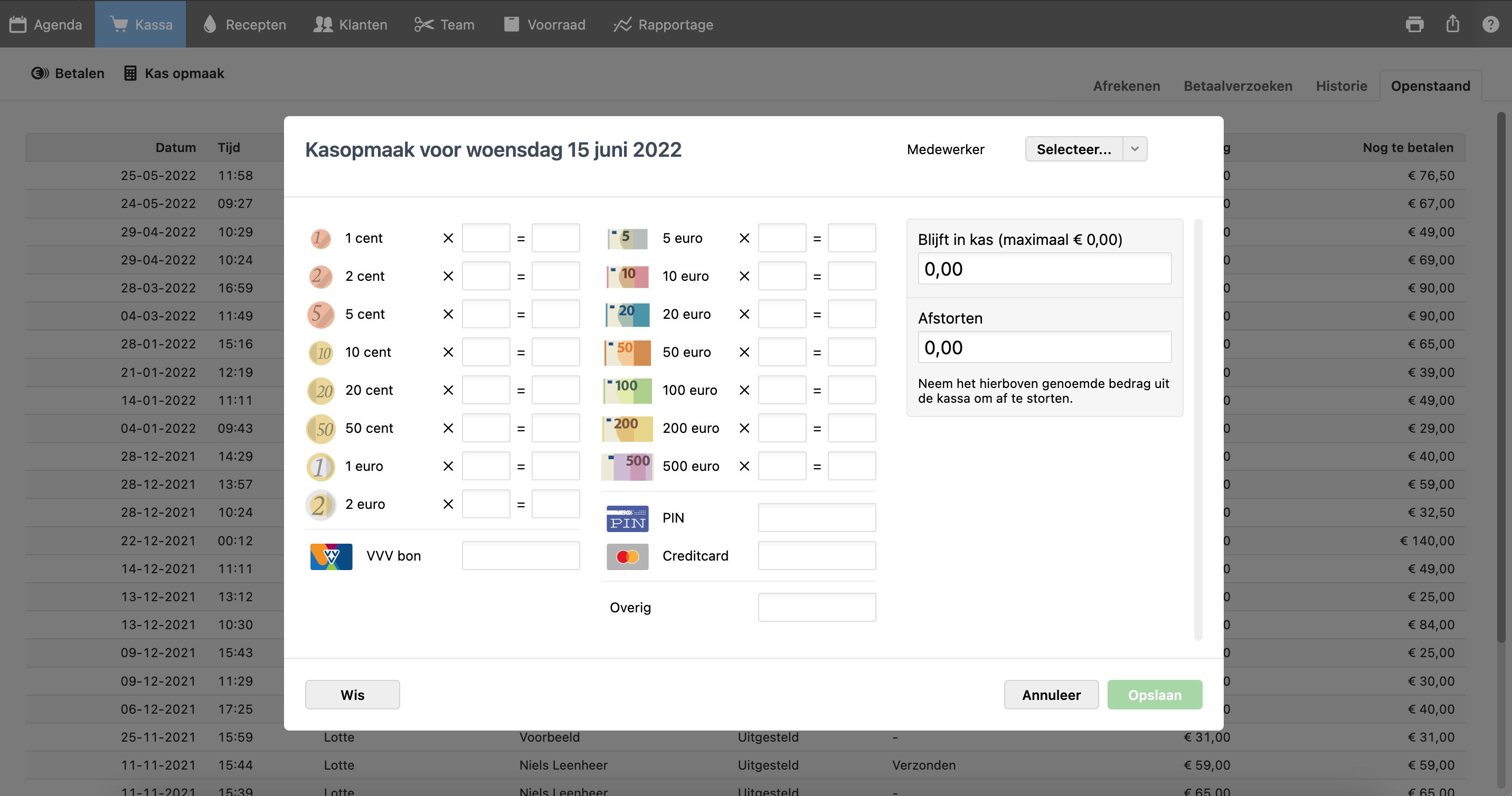Image resolution: width=1512 pixels, height=796 pixels.
Task: Switch to the Historie tab
Action: [1341, 86]
